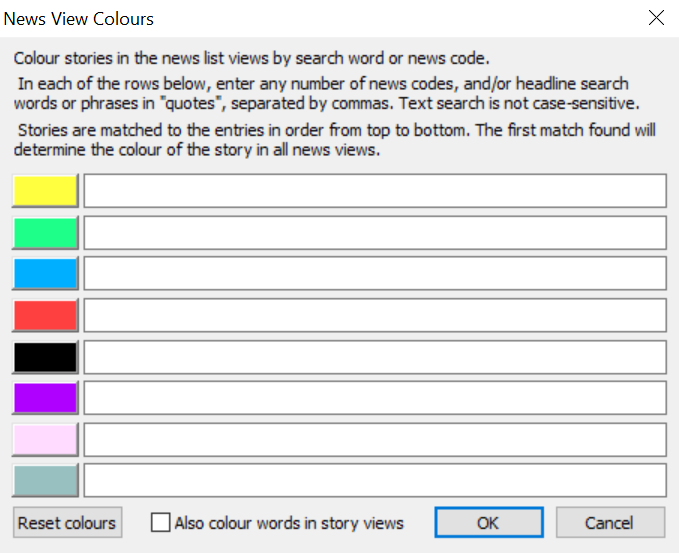Select the blue colour swatch

click(x=45, y=274)
